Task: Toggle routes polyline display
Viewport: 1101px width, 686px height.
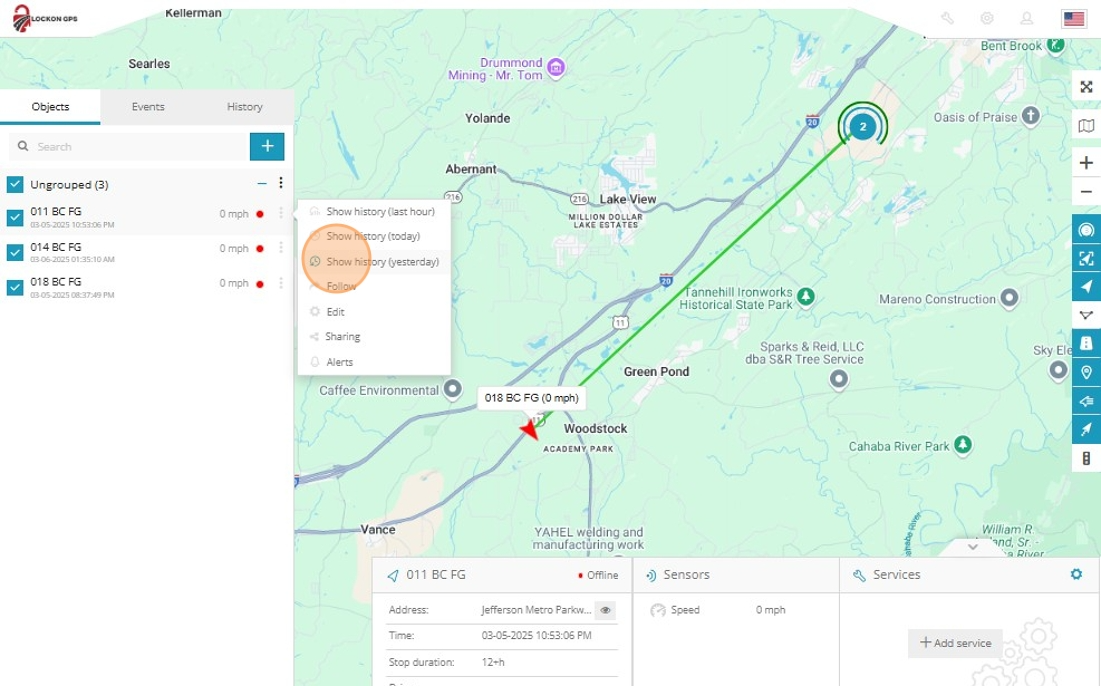Action: pos(1086,315)
